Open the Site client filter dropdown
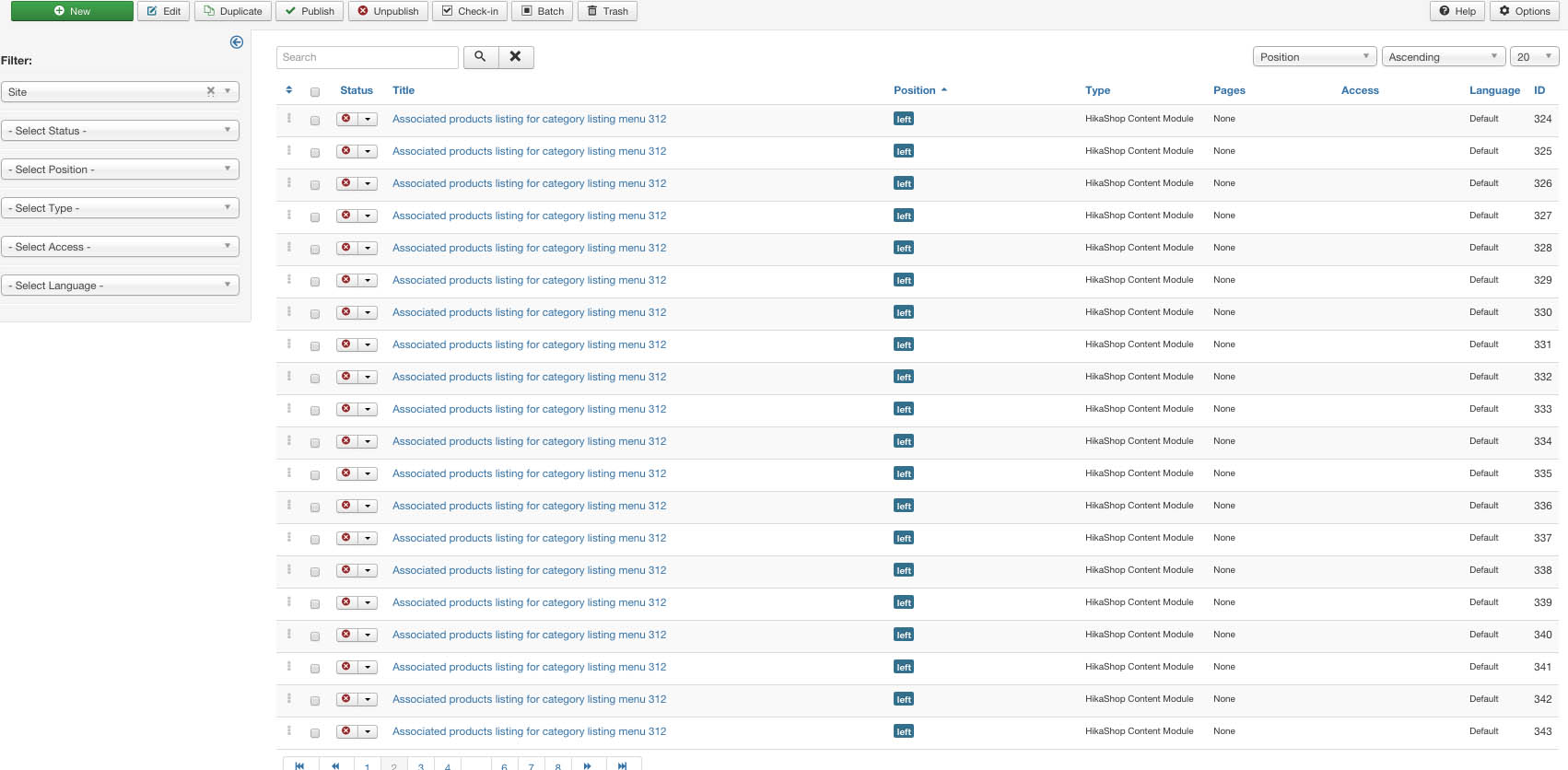The image size is (1568, 770). (x=120, y=92)
